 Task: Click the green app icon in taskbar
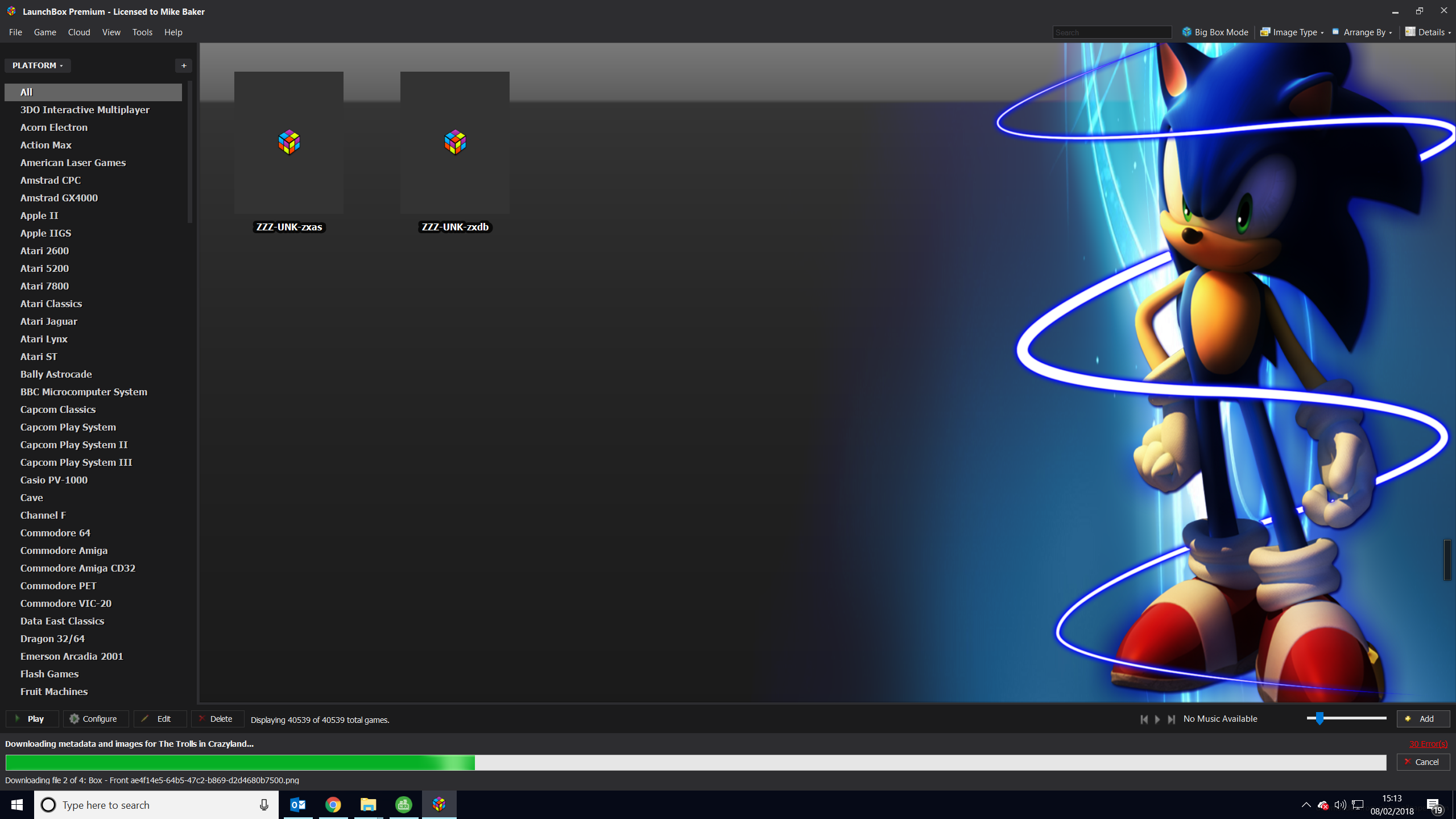[x=404, y=805]
